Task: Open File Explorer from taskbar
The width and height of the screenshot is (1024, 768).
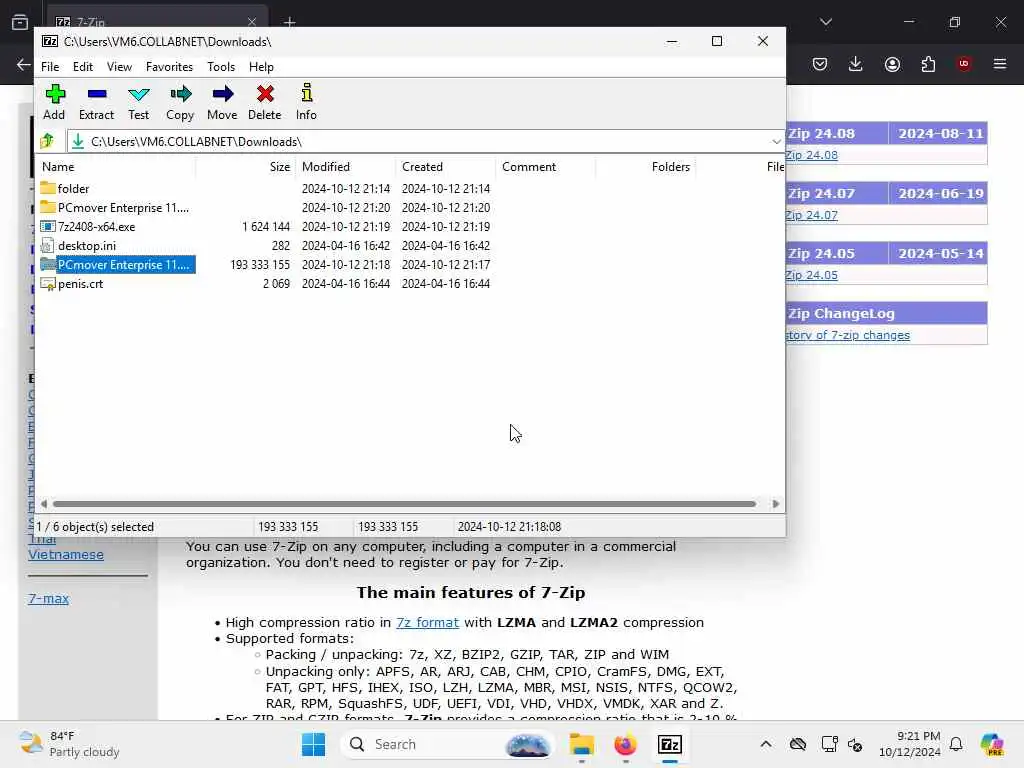Action: tap(581, 744)
